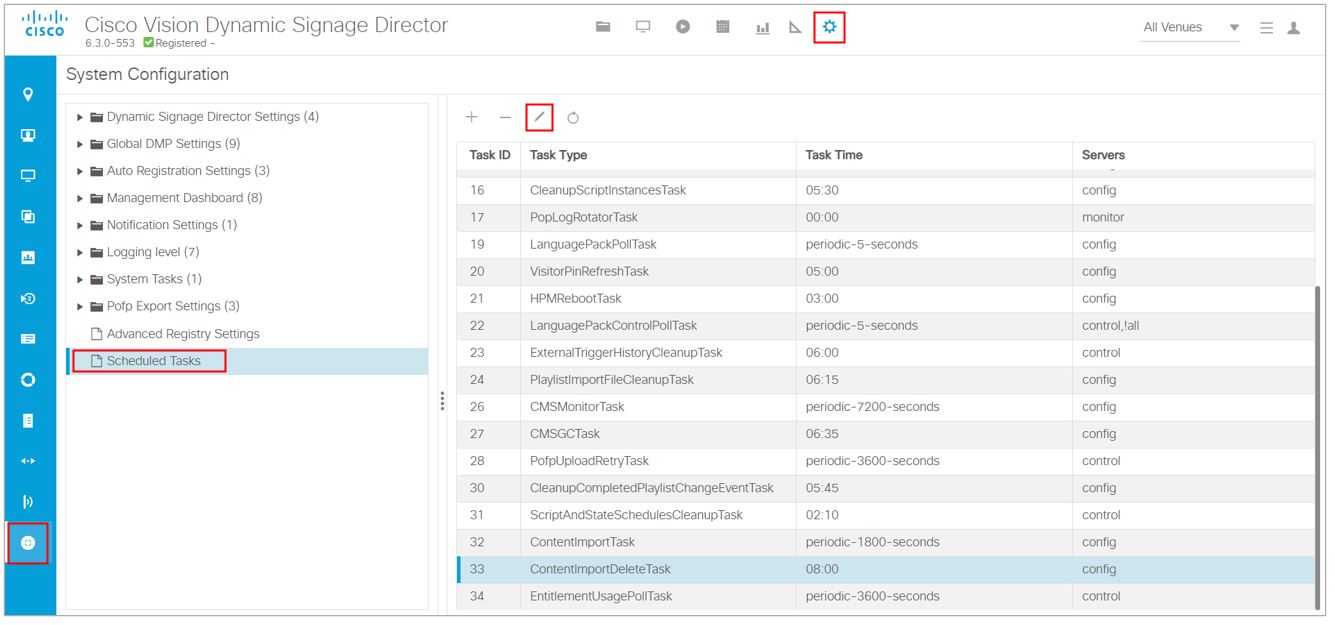This screenshot has width=1335, height=625.
Task: Select the CleanupCompletedPlaylistChangeEventTask row
Action: [x=886, y=487]
